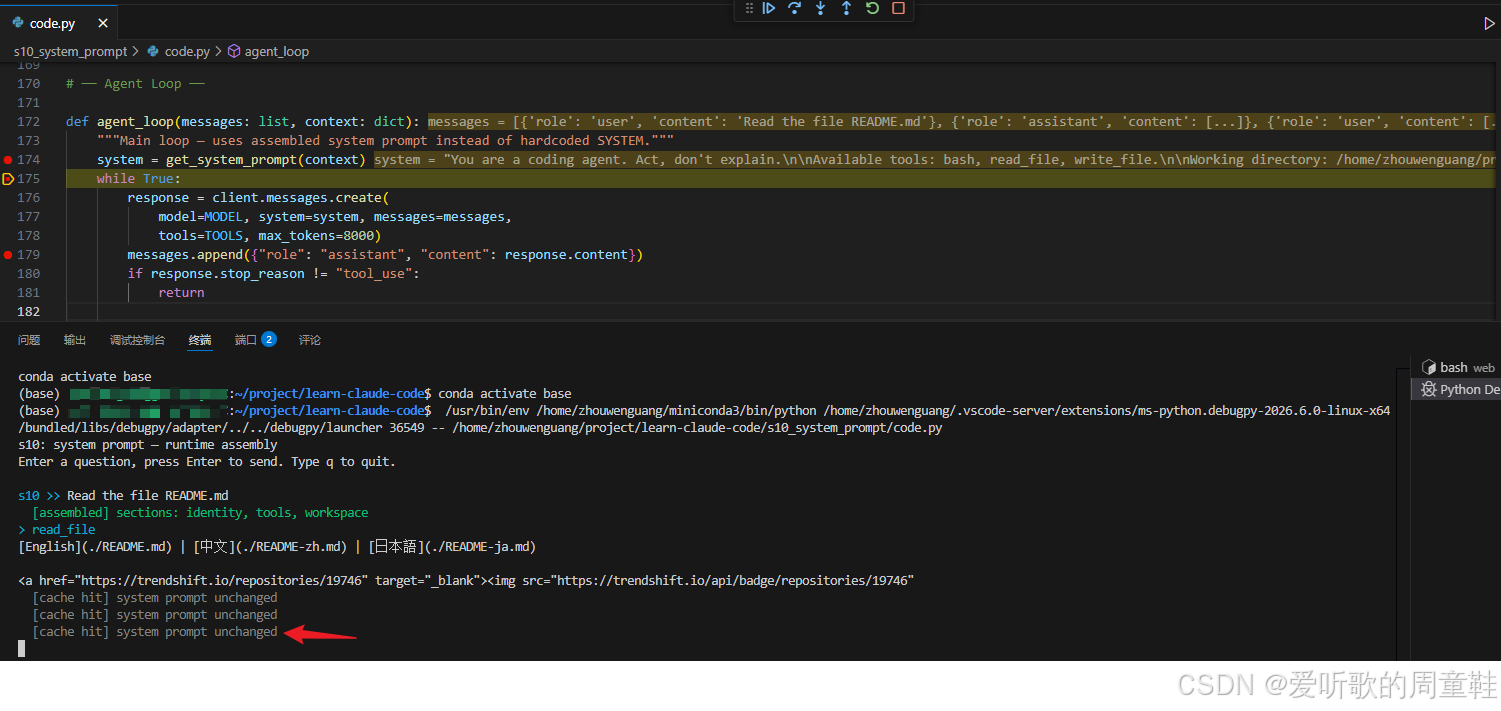
Task: Switch to the 问题 panel tab
Action: (x=29, y=340)
